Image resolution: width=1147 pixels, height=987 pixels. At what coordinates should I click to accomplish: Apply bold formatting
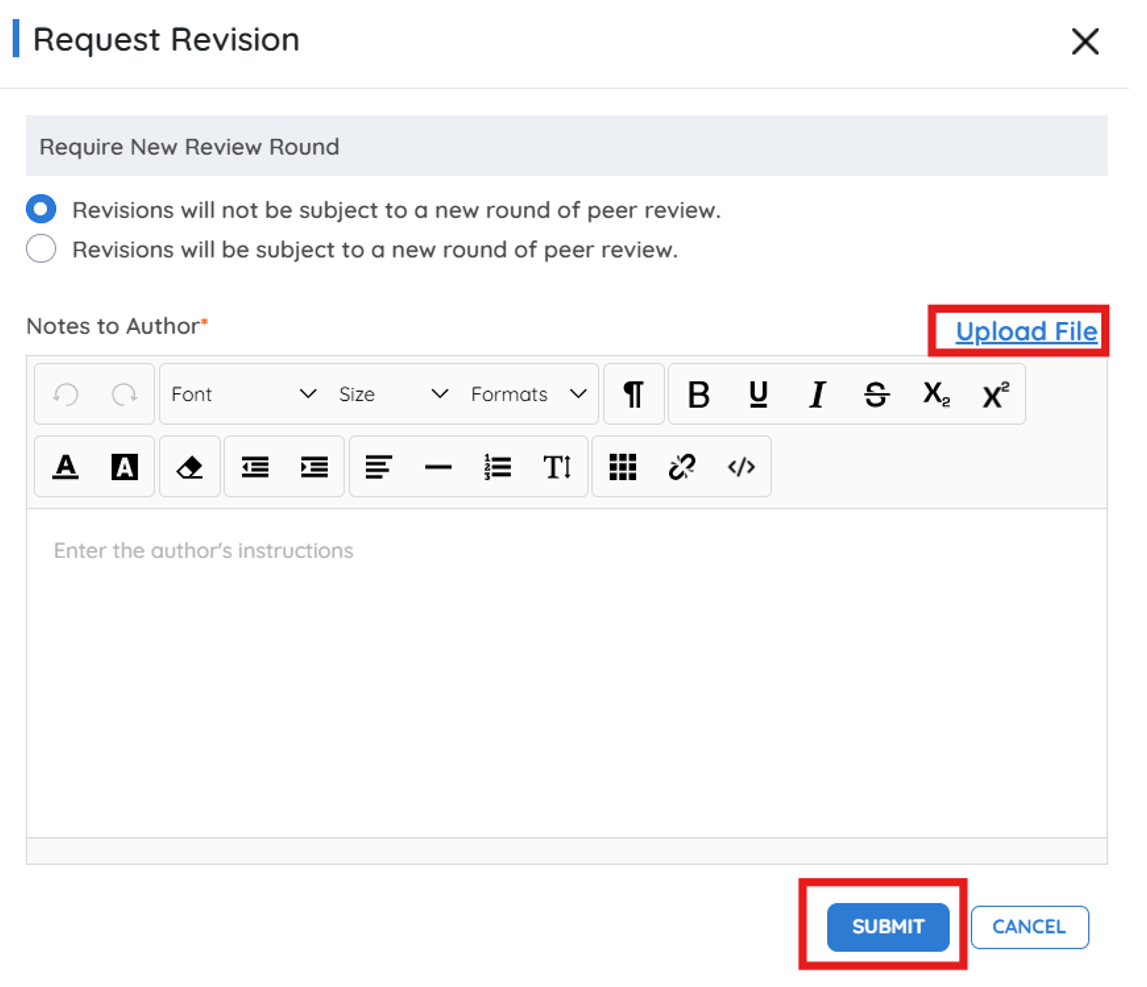[x=699, y=395]
